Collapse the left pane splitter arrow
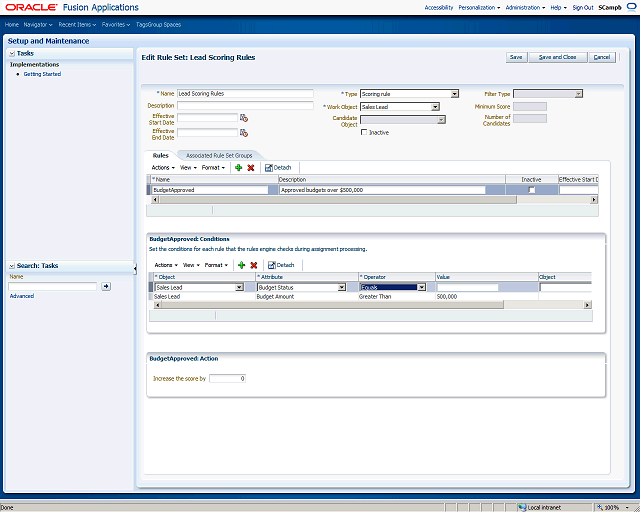Viewport: 640px width, 512px height. pyautogui.click(x=135, y=268)
